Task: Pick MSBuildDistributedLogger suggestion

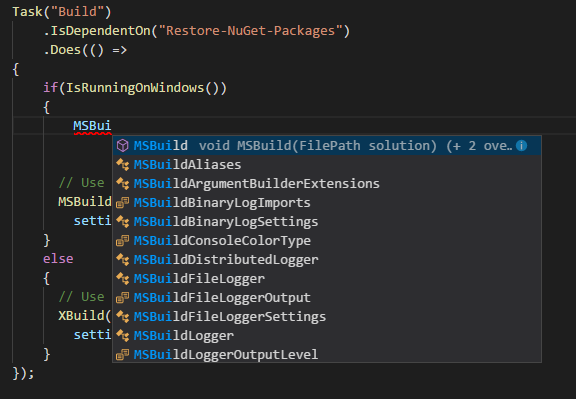Action: click(327, 260)
